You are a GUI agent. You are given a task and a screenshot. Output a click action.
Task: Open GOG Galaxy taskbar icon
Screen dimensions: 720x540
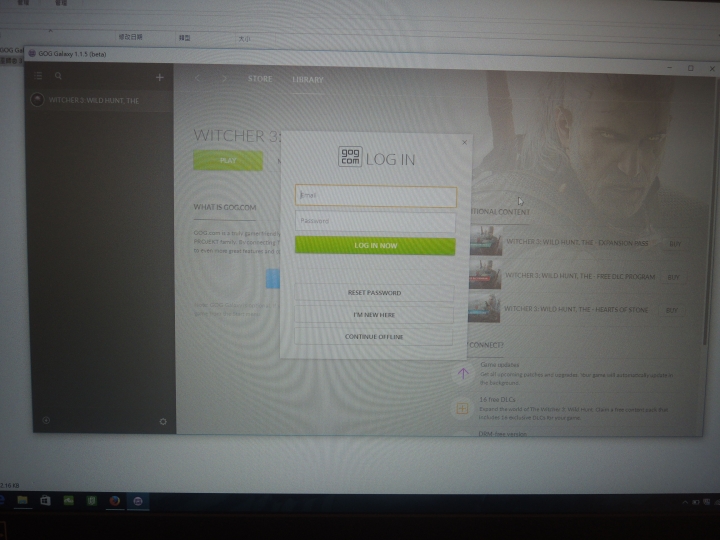[x=138, y=501]
